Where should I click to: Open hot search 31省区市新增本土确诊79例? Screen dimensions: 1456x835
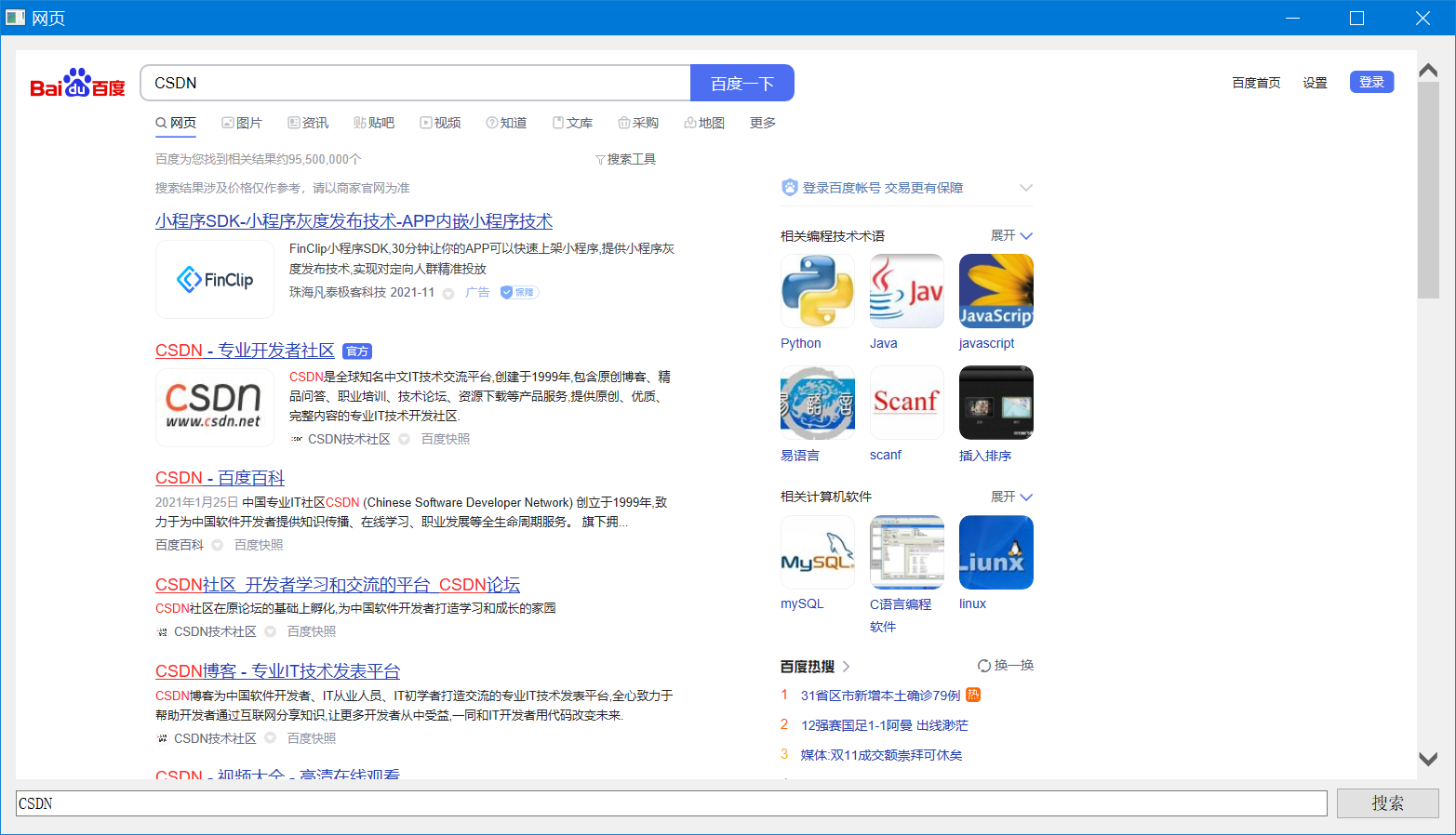pos(880,696)
